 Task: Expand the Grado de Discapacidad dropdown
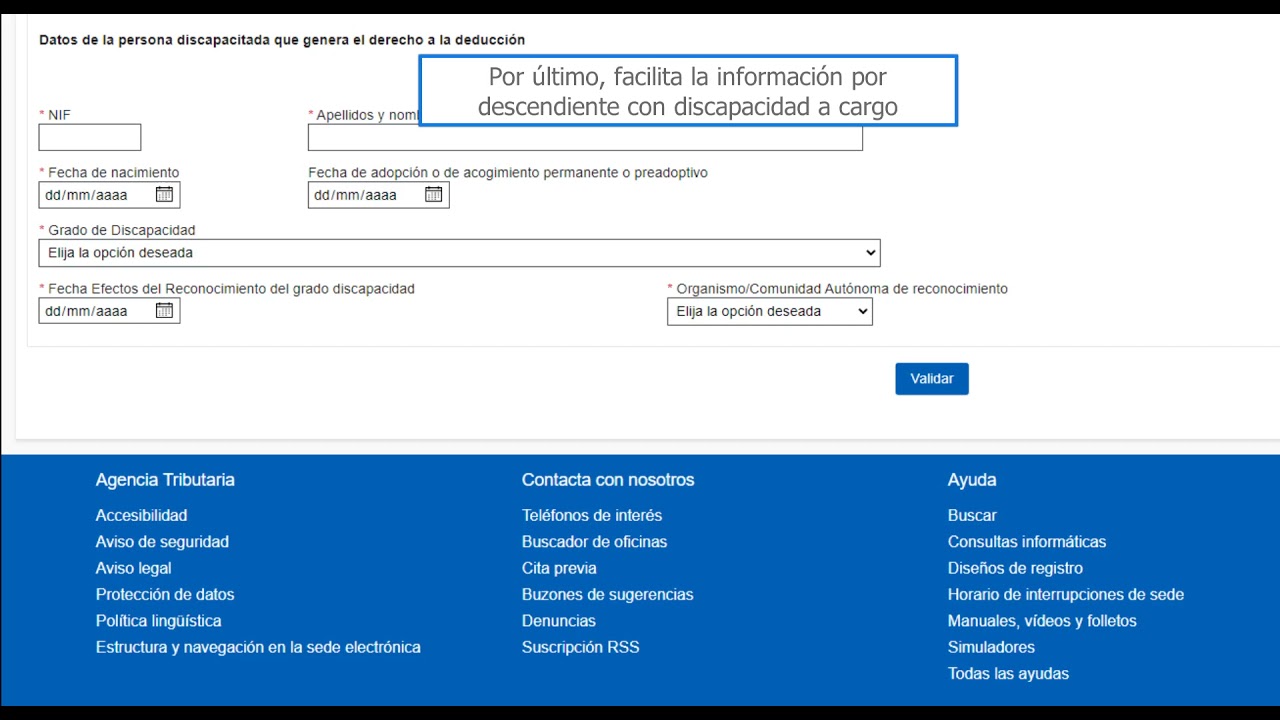pos(459,253)
